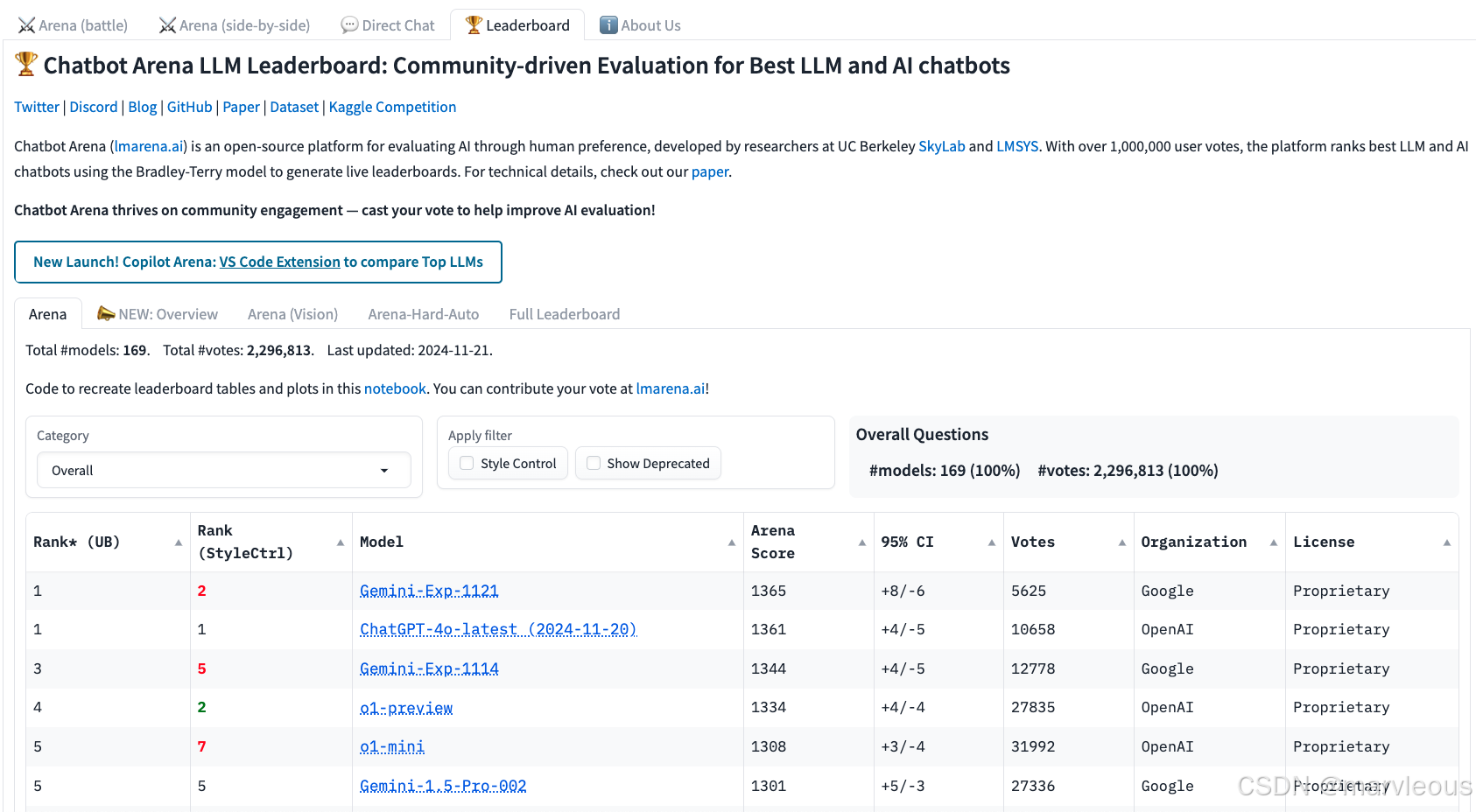1476x812 pixels.
Task: Open the notebook link
Action: tap(395, 388)
